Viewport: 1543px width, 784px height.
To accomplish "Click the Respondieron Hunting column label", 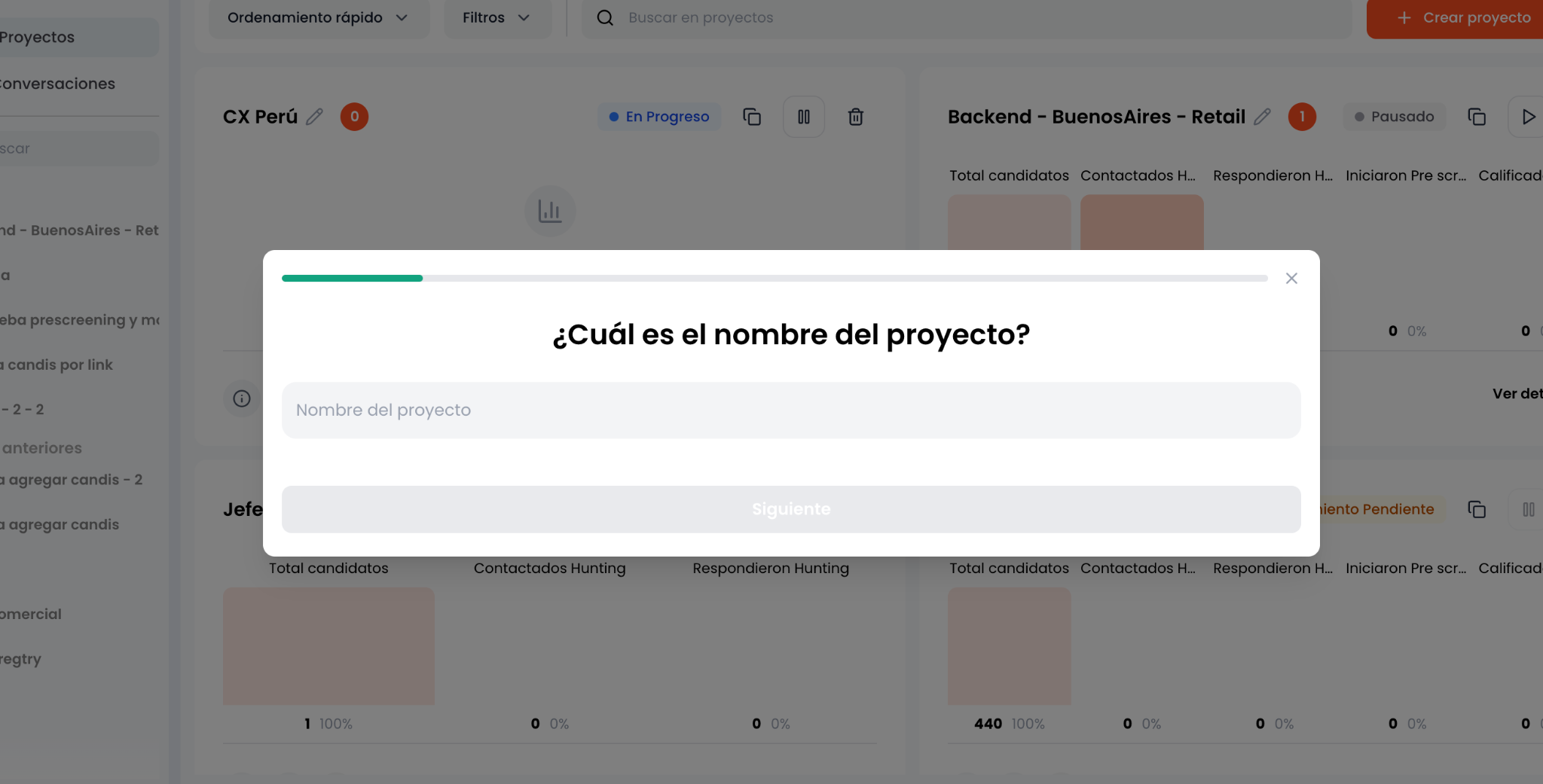I will tap(771, 569).
